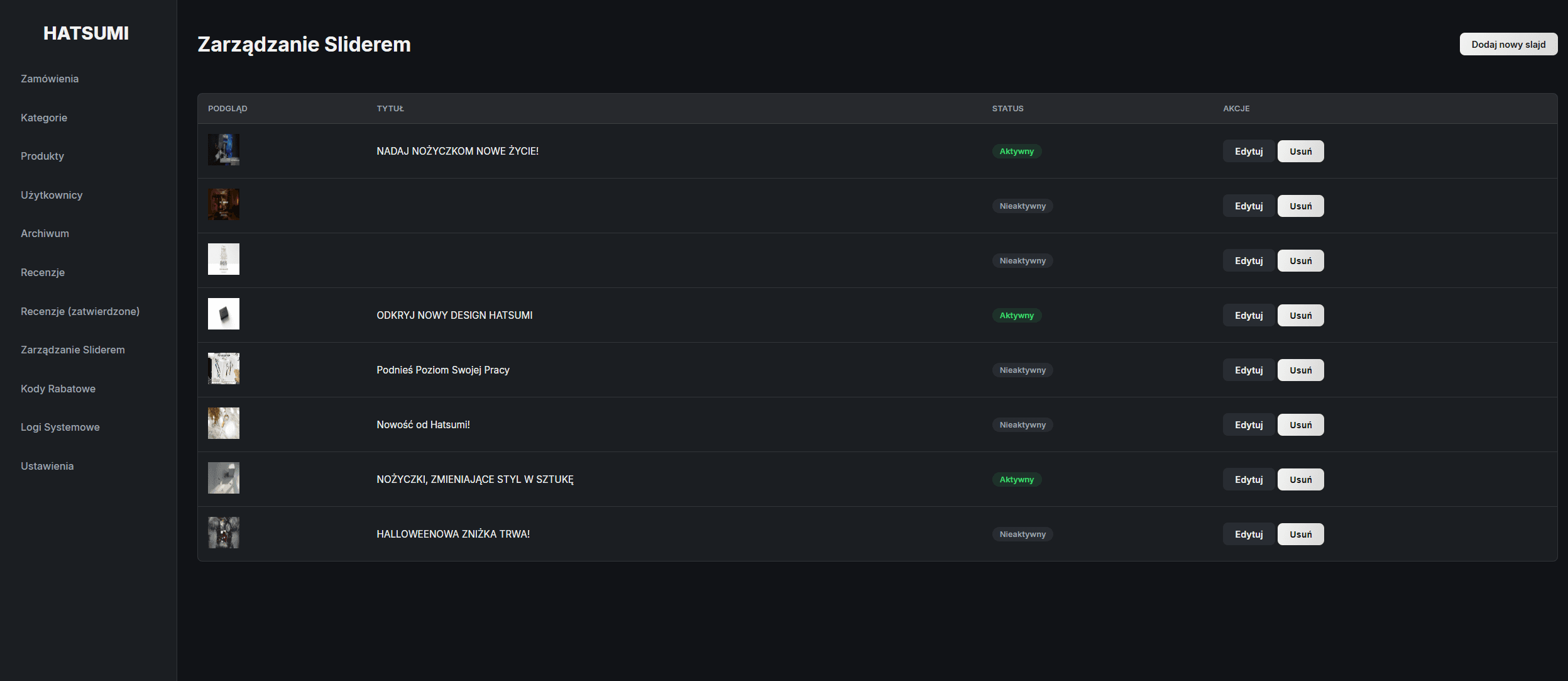This screenshot has width=1568, height=681.
Task: Edit the HALLOWEENOWA ZNIŻKA TRWA! slide
Action: coord(1248,534)
